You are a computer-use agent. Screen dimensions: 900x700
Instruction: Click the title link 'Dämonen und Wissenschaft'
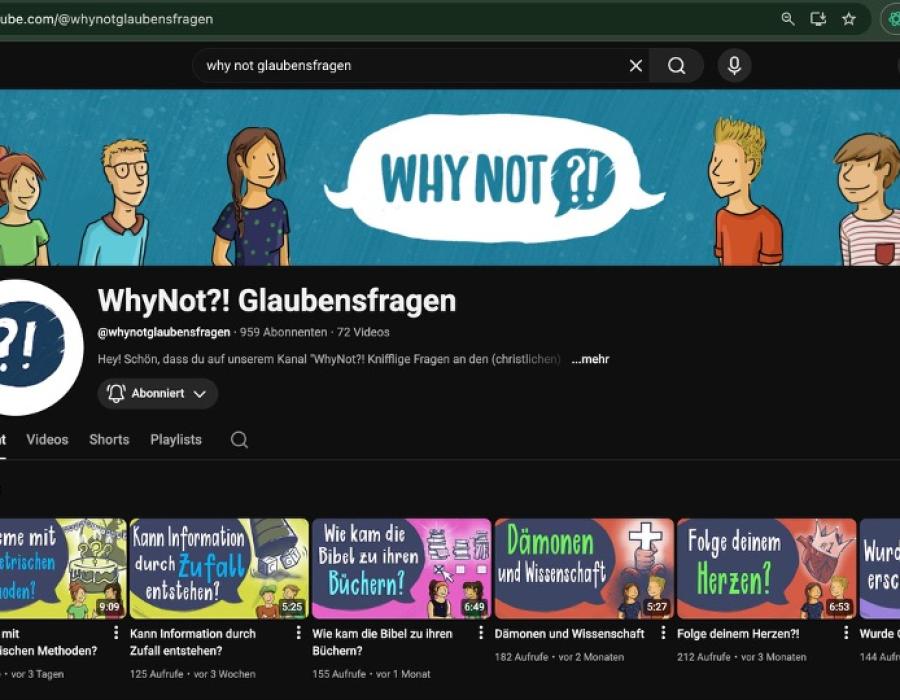pyautogui.click(x=569, y=634)
